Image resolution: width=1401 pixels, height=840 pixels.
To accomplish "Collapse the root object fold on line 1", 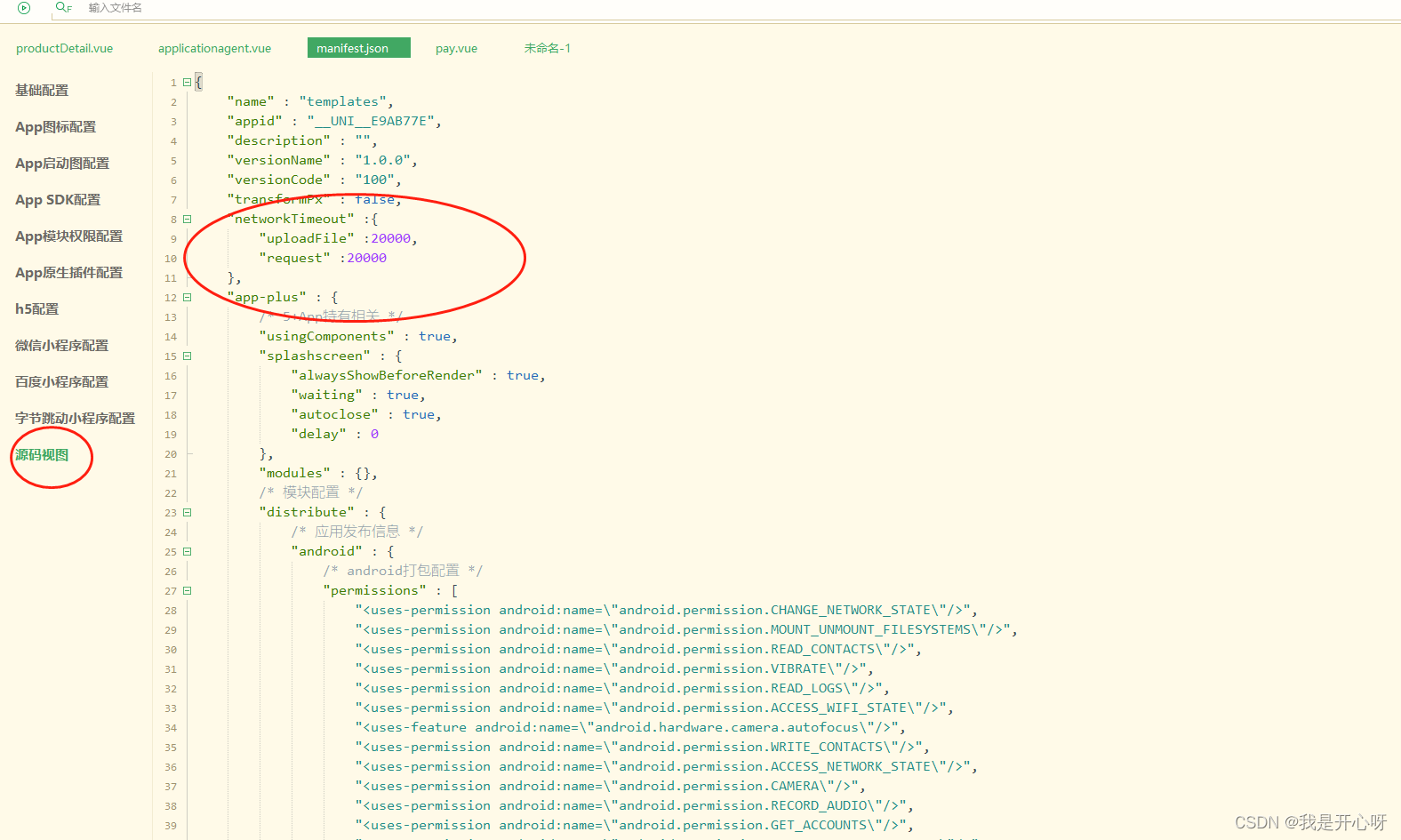I will pyautogui.click(x=187, y=82).
